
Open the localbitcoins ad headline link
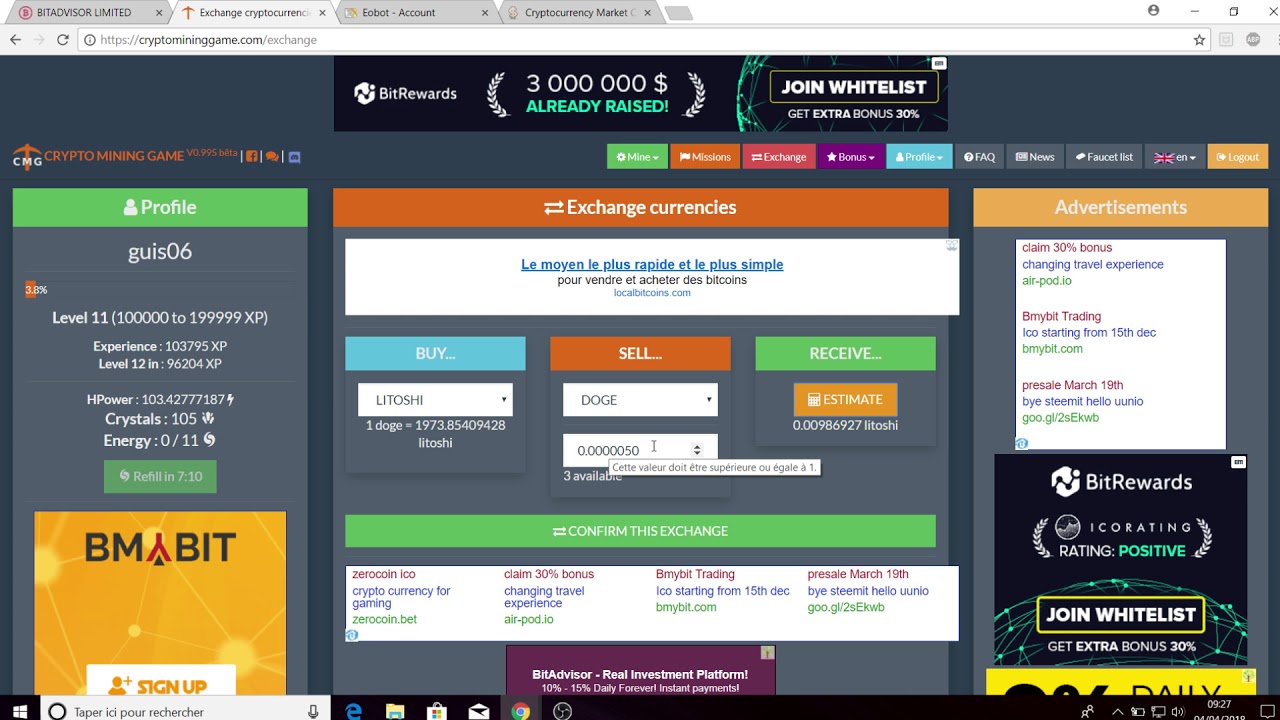[x=652, y=265]
